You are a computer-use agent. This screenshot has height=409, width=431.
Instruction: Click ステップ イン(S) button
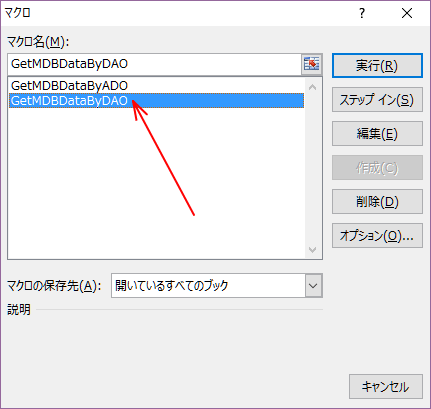377,100
